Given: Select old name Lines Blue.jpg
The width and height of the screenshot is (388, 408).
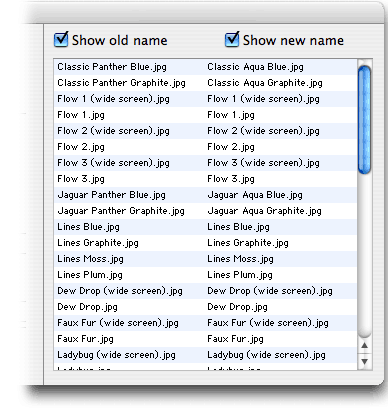Looking at the screenshot, I should pyautogui.click(x=88, y=227).
